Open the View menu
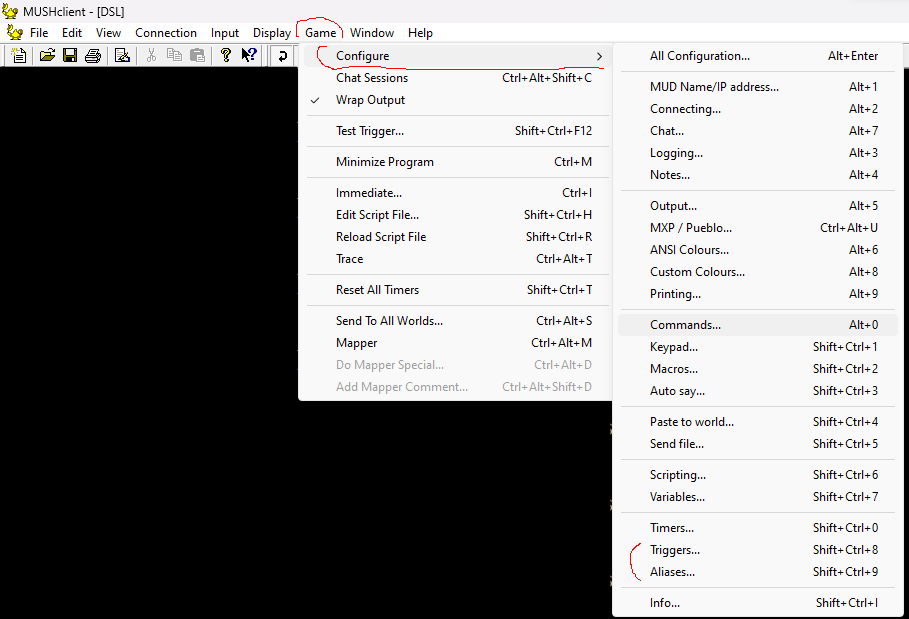This screenshot has width=909, height=619. pos(108,33)
